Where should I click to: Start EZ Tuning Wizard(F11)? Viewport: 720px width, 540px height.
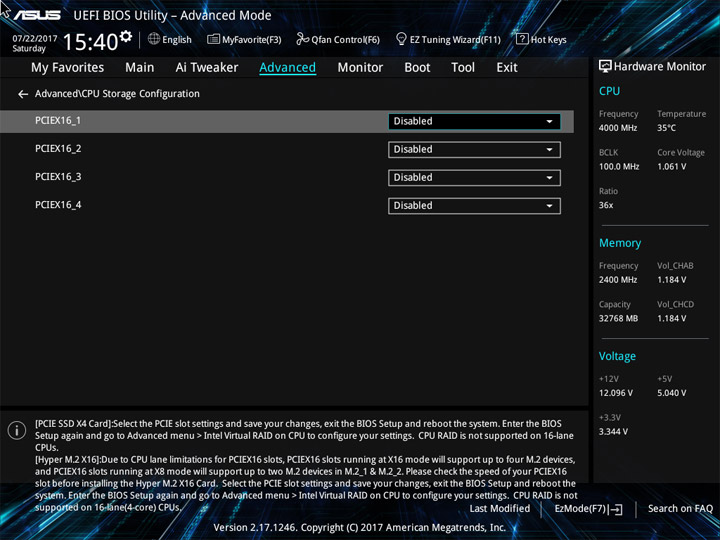[x=455, y=39]
